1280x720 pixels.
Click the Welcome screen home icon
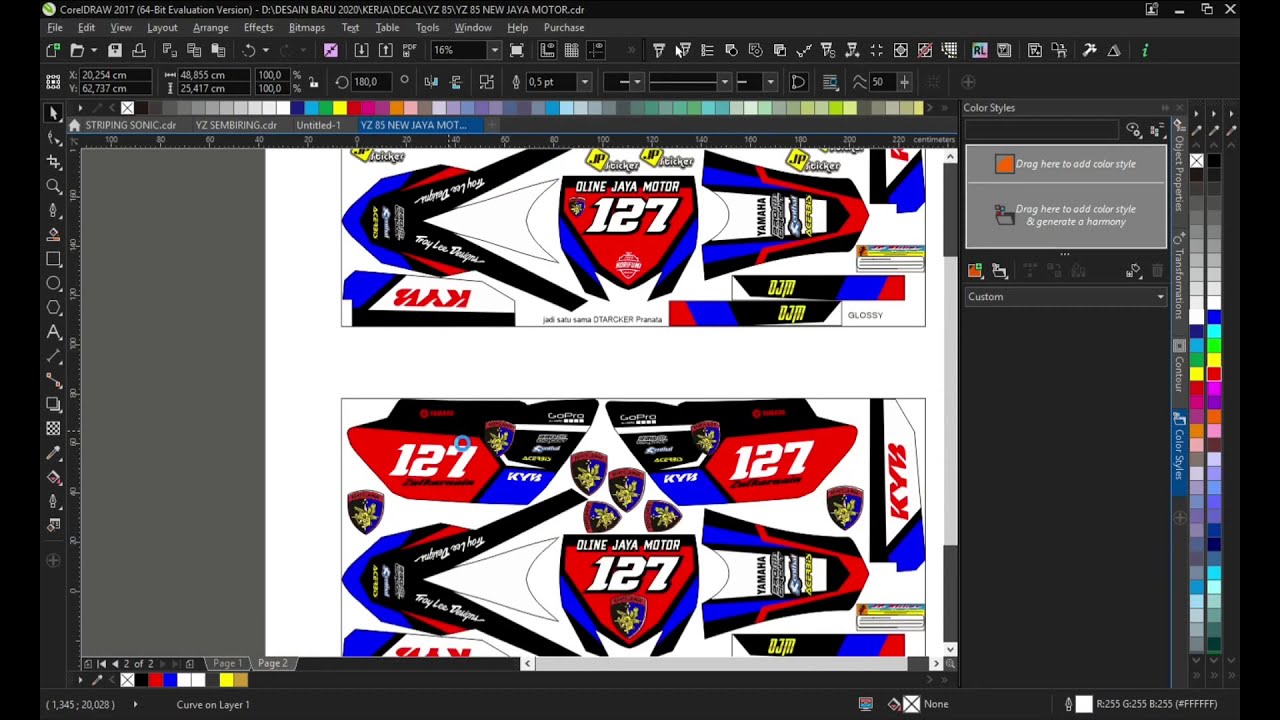point(74,125)
